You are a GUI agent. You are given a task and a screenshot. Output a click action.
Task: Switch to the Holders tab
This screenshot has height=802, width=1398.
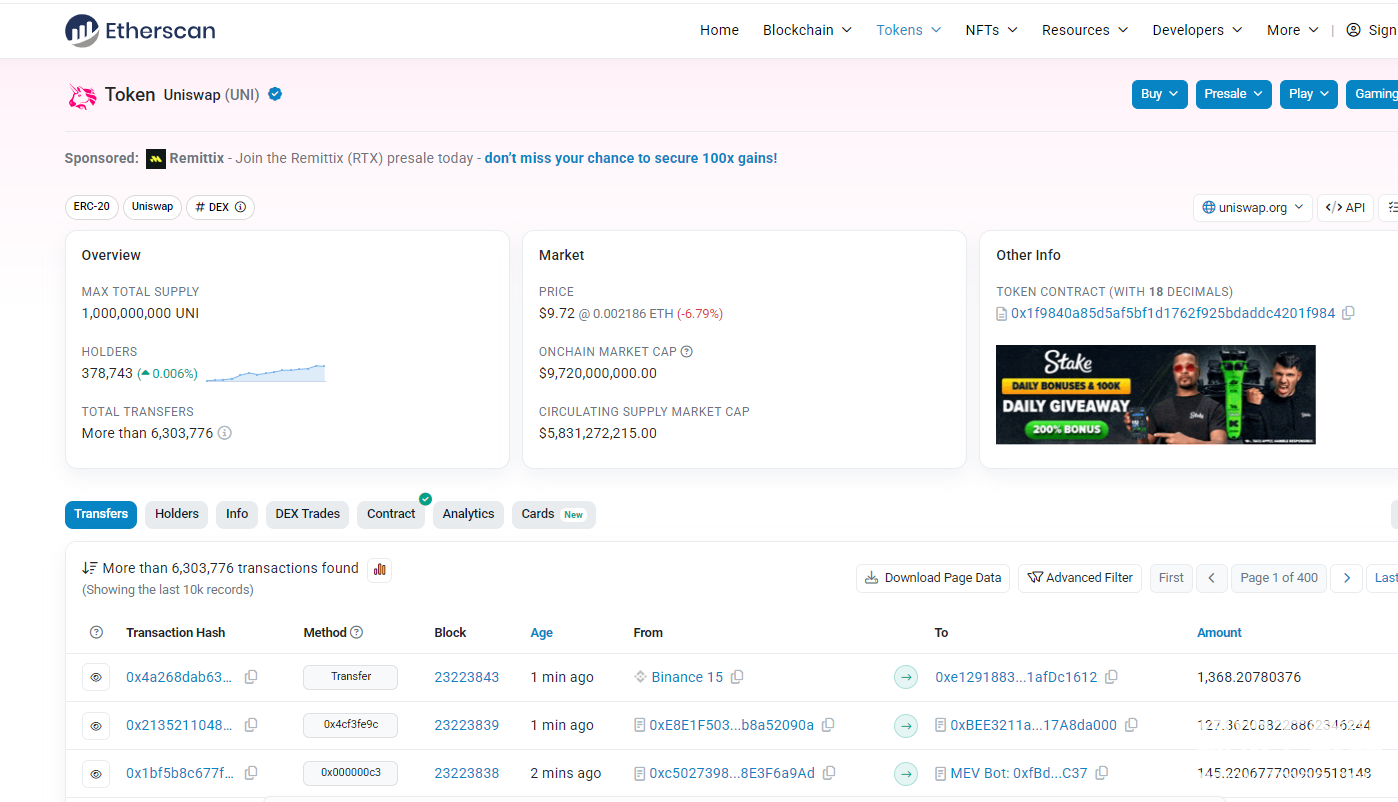click(177, 514)
